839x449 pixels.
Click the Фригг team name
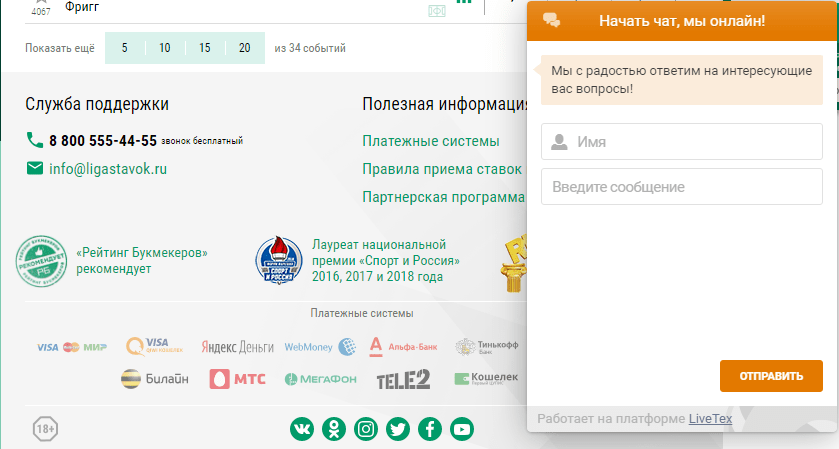(x=82, y=7)
